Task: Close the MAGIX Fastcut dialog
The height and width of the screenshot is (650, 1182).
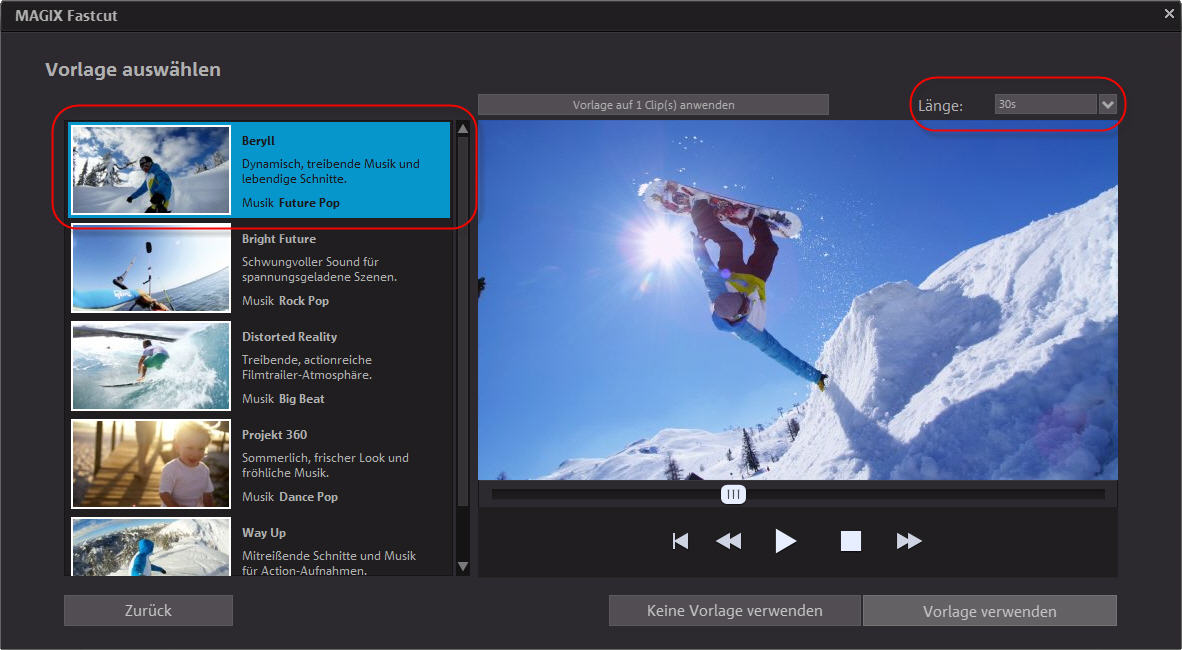Action: [1169, 14]
